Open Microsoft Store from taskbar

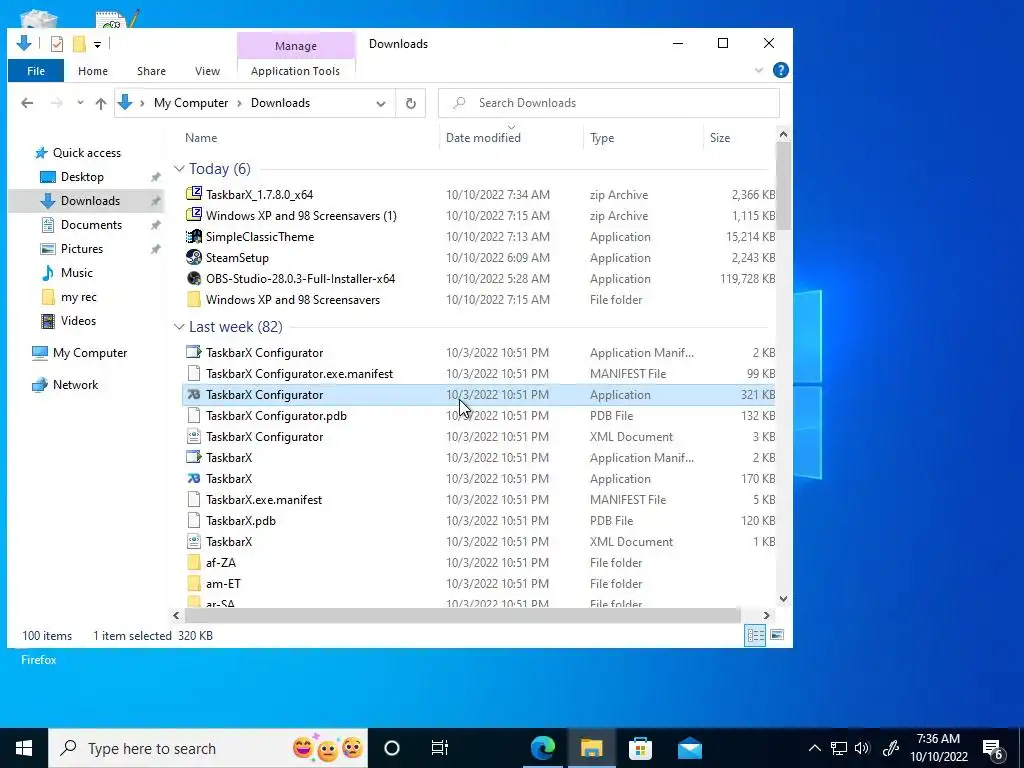tap(640, 748)
